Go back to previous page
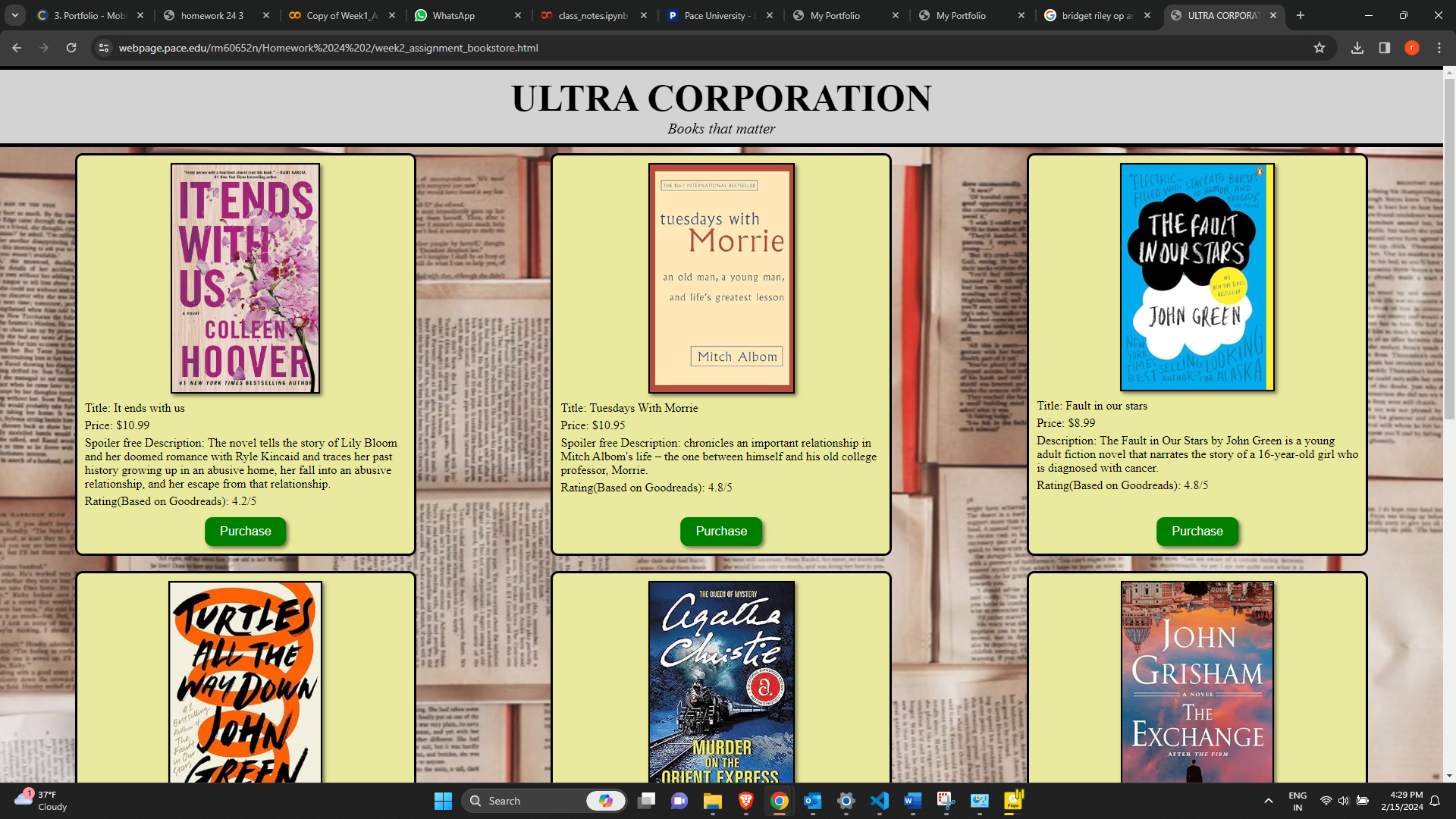 click(x=17, y=48)
